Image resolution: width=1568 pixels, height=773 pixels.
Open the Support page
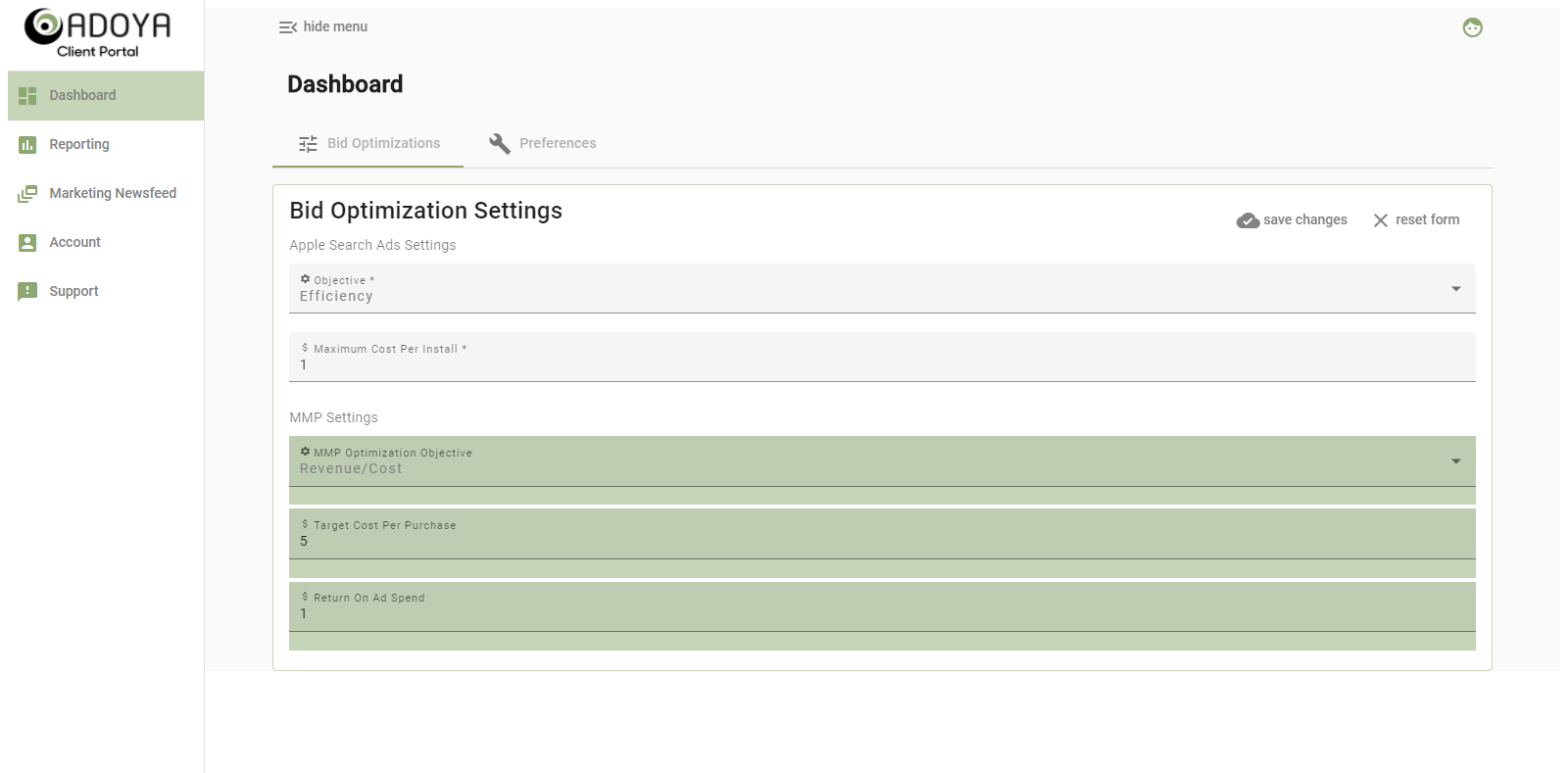pyautogui.click(x=106, y=292)
